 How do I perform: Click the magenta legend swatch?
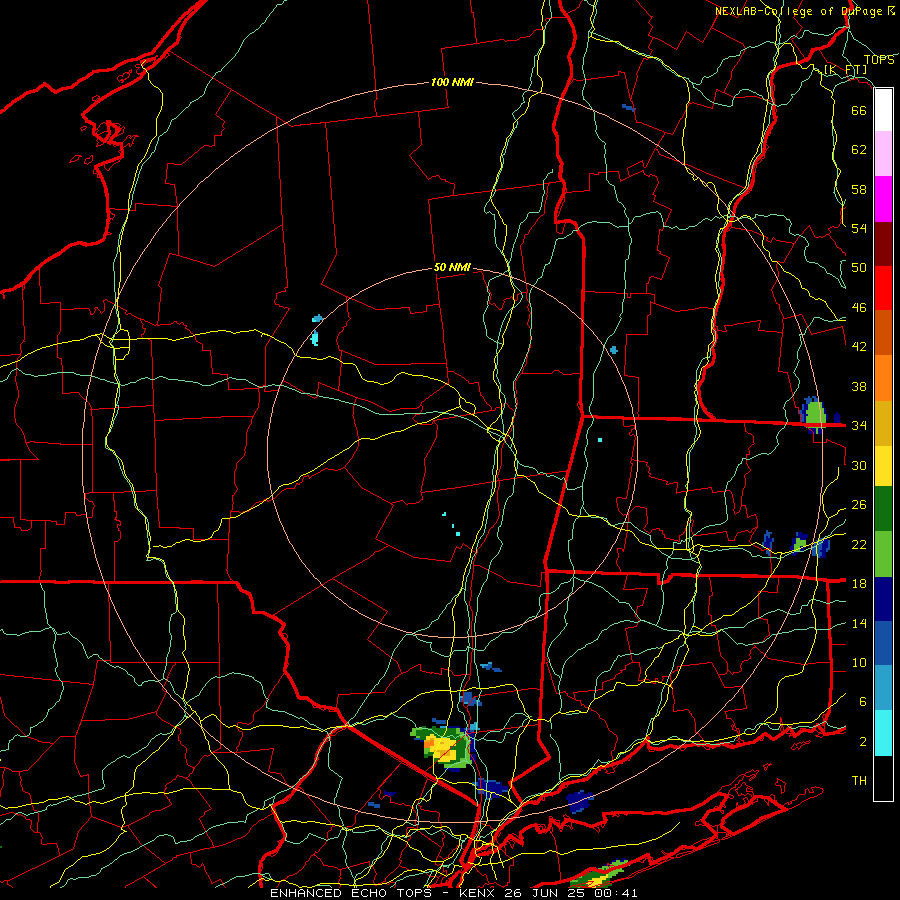tap(883, 199)
